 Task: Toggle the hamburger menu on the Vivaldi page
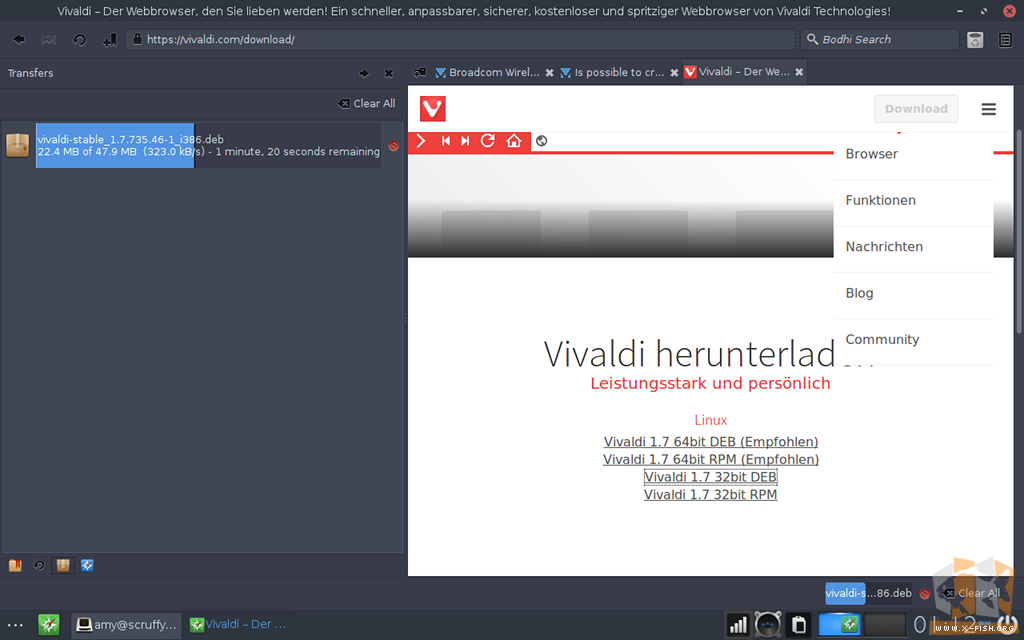click(x=988, y=109)
